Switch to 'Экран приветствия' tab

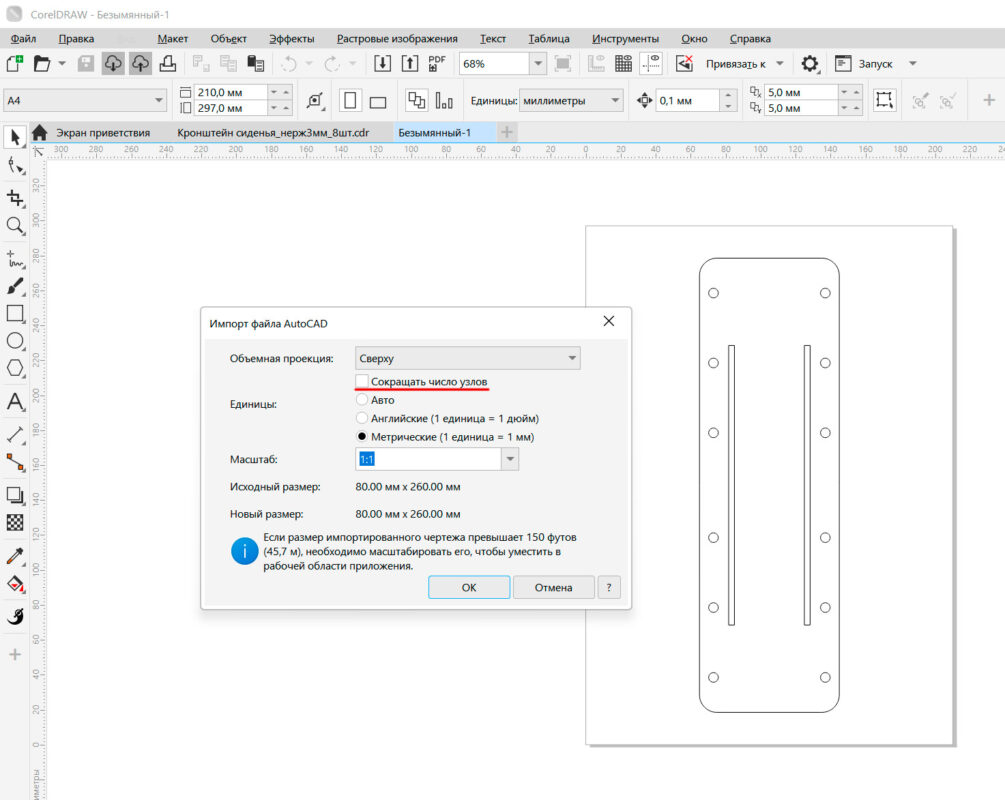(102, 132)
